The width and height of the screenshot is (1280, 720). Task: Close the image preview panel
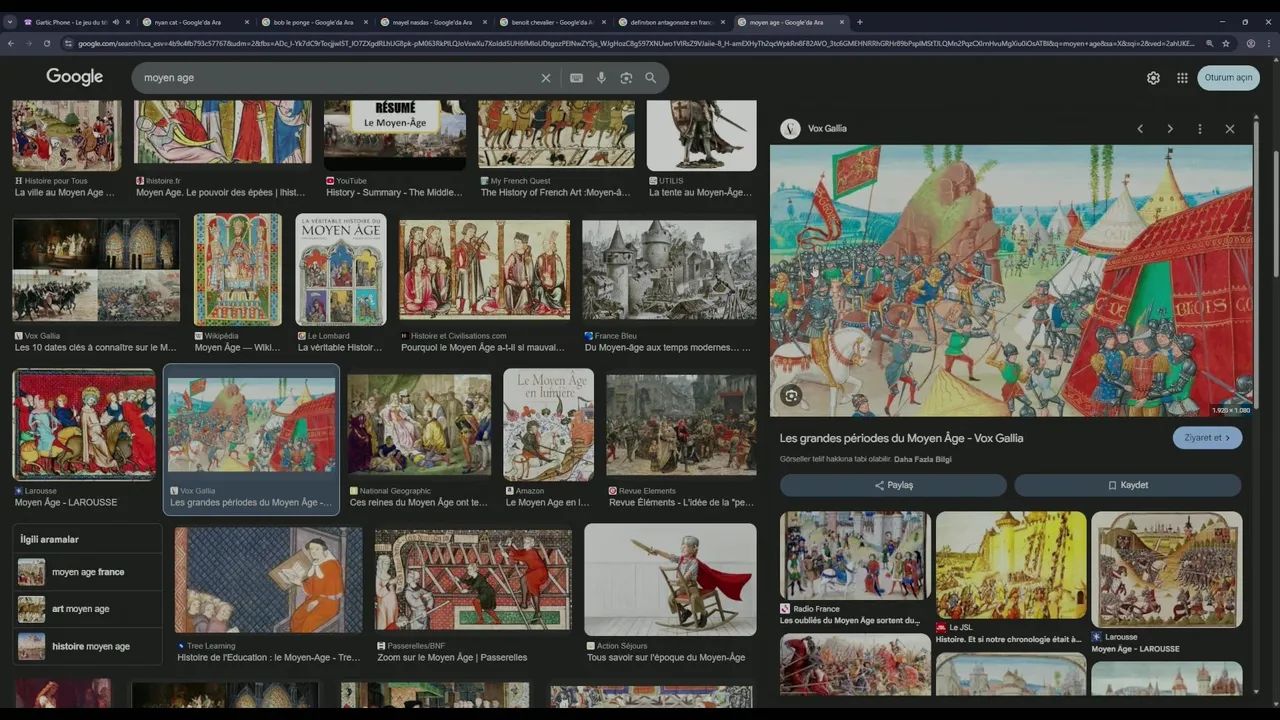(x=1230, y=129)
